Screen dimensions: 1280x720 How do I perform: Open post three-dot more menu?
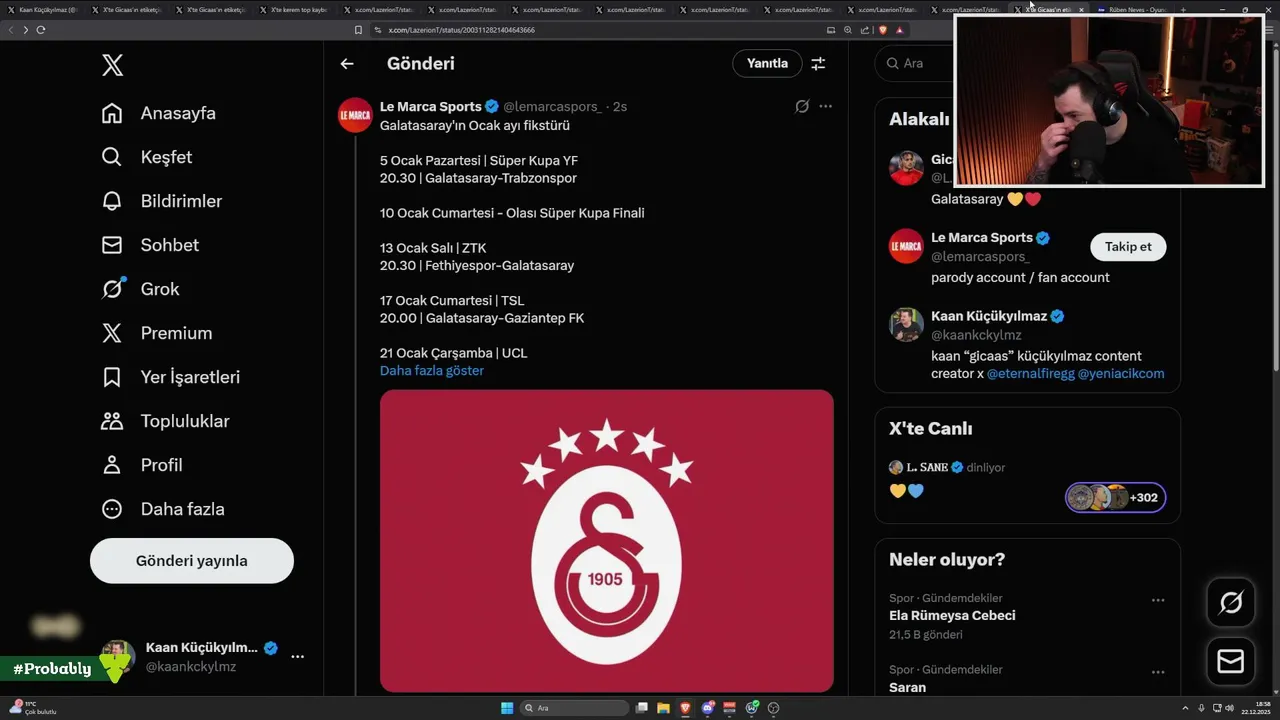click(x=825, y=106)
